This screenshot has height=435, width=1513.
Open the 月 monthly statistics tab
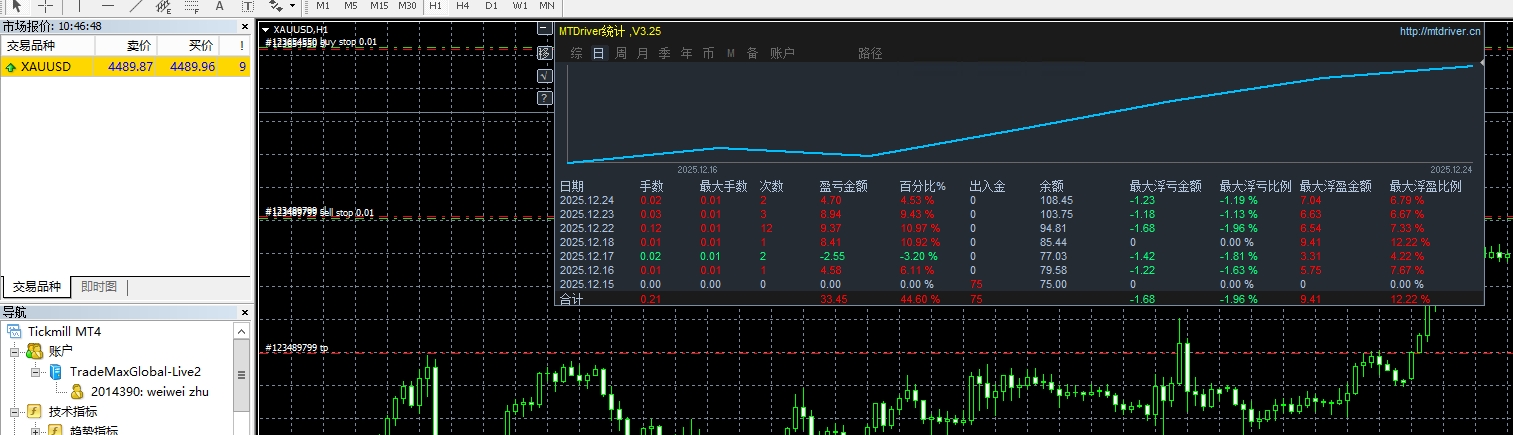[643, 54]
